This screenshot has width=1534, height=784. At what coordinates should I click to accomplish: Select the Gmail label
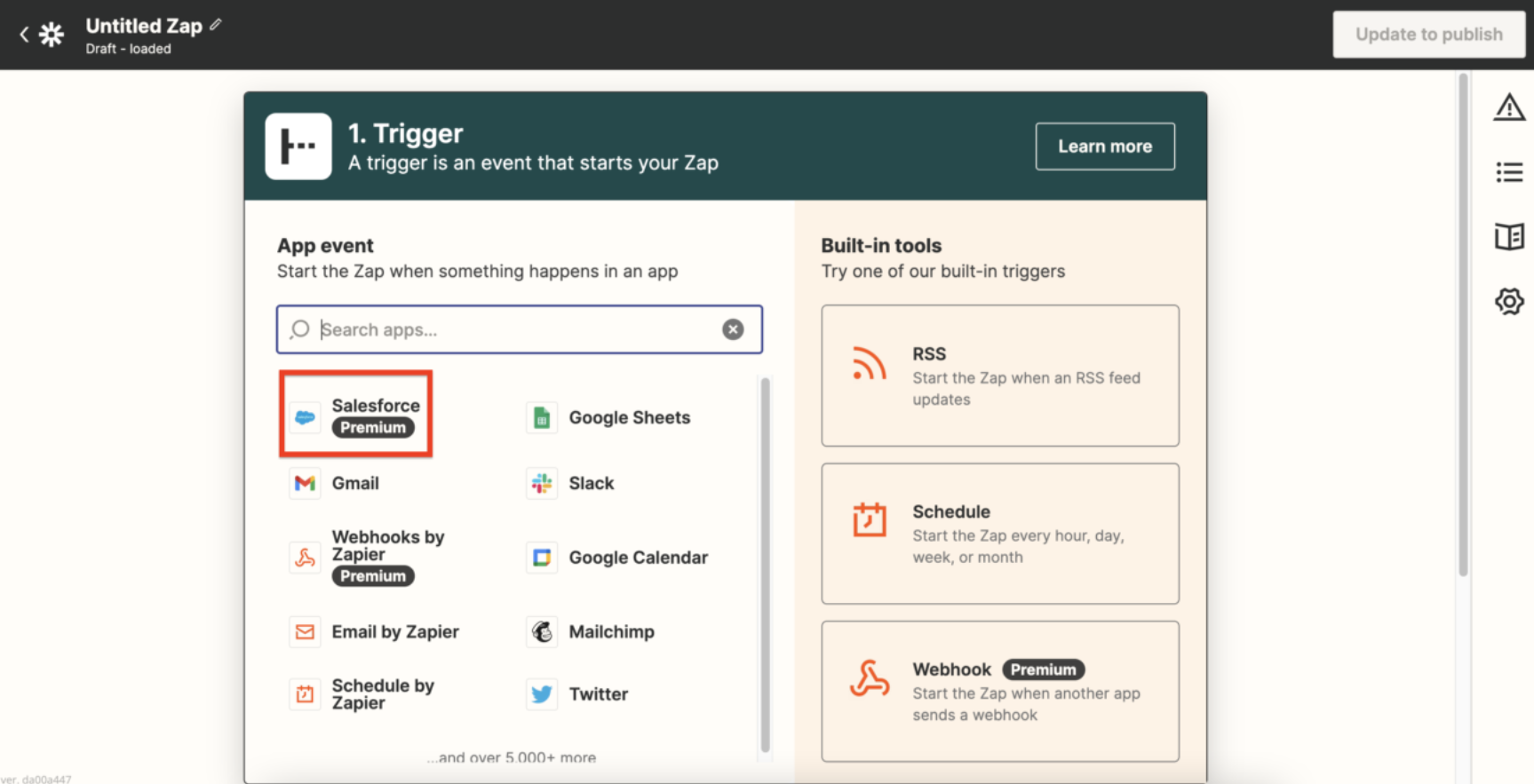(x=355, y=483)
